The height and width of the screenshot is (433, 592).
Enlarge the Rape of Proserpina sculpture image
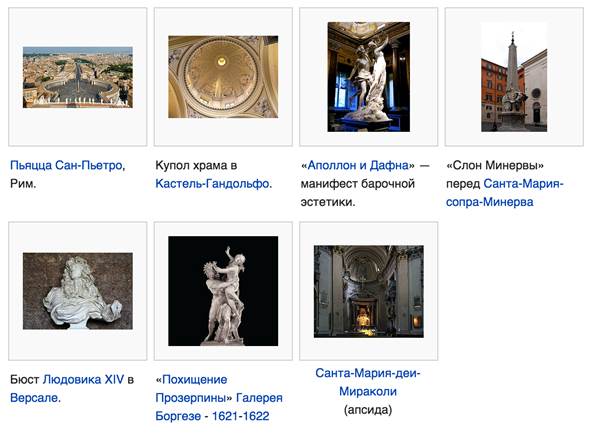click(223, 291)
